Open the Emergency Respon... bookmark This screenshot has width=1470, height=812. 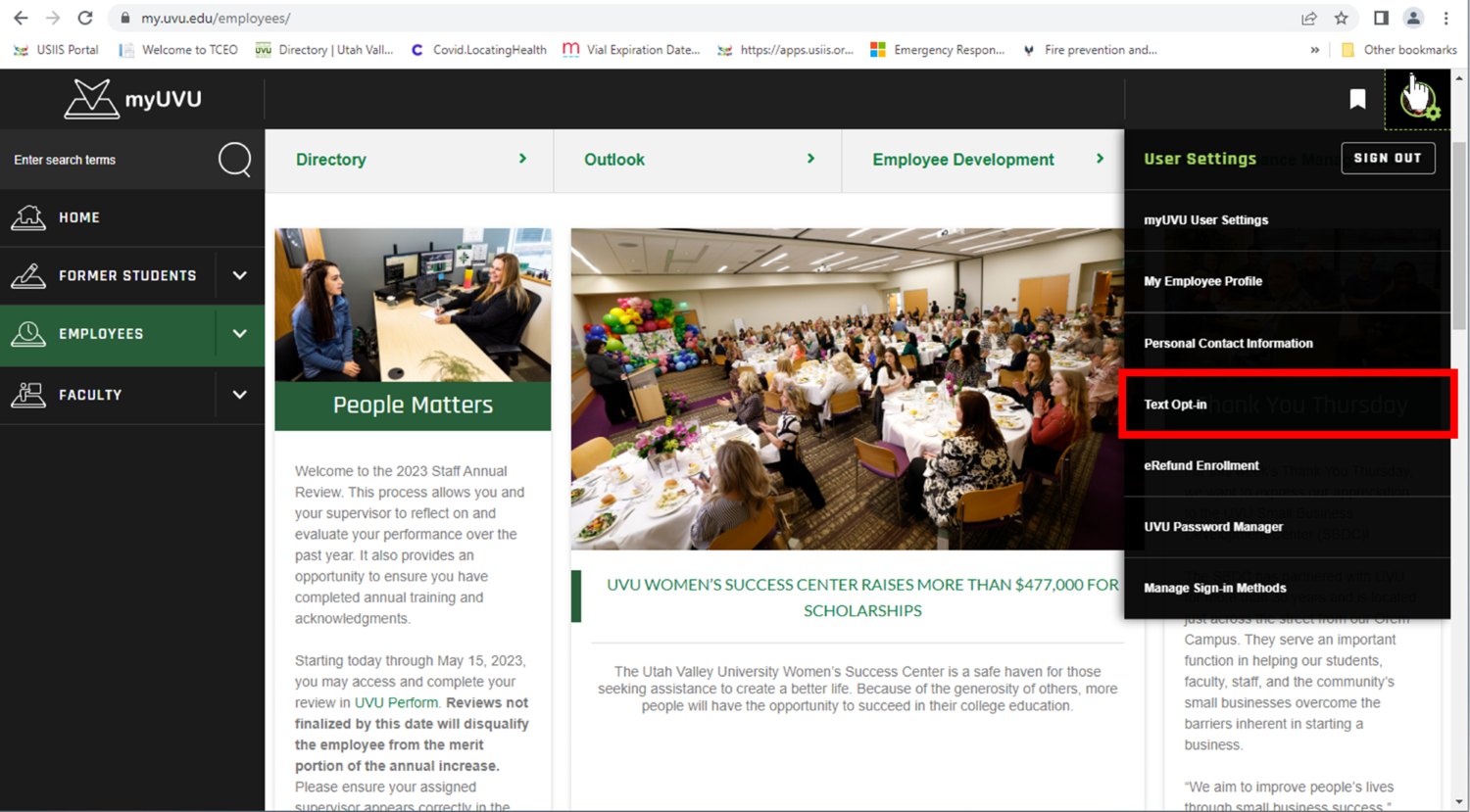point(938,49)
